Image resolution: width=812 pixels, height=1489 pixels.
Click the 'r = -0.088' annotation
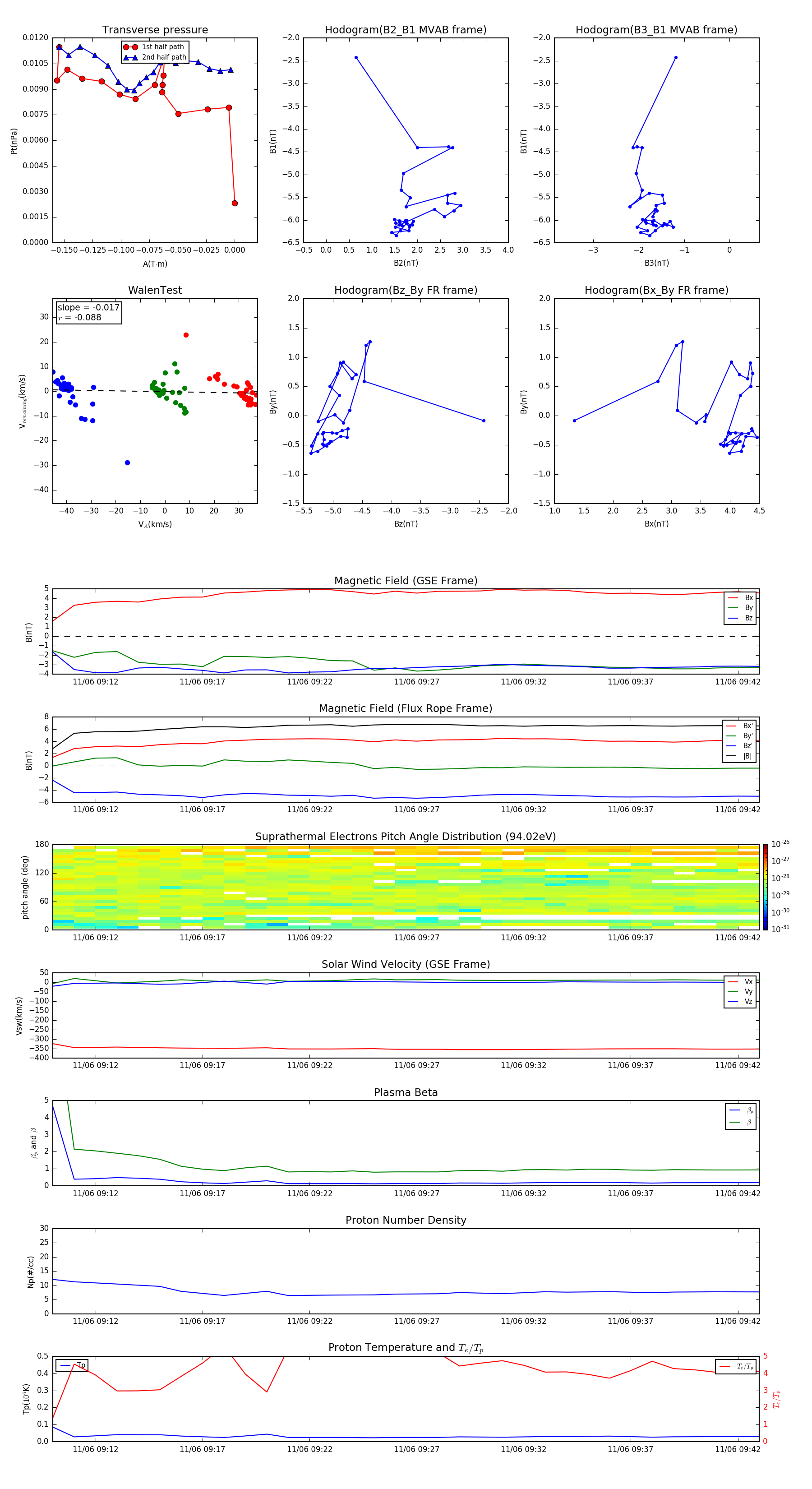tap(80, 317)
